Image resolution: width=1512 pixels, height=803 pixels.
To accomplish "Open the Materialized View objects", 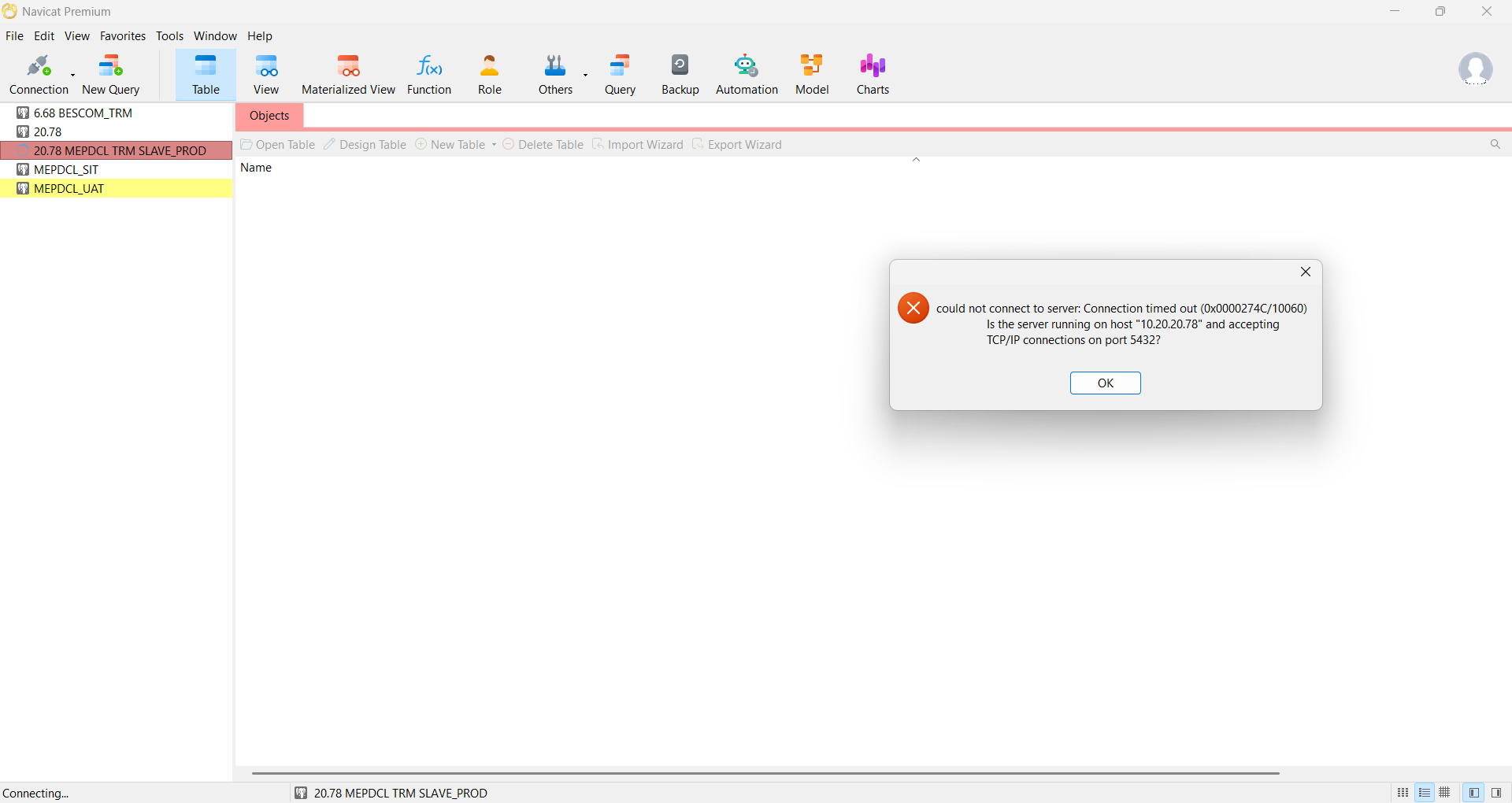I will 348,75.
